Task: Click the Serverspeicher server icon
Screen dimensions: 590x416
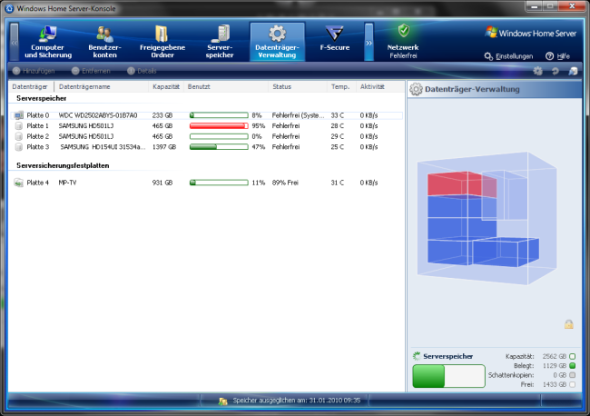Action: coord(220,34)
